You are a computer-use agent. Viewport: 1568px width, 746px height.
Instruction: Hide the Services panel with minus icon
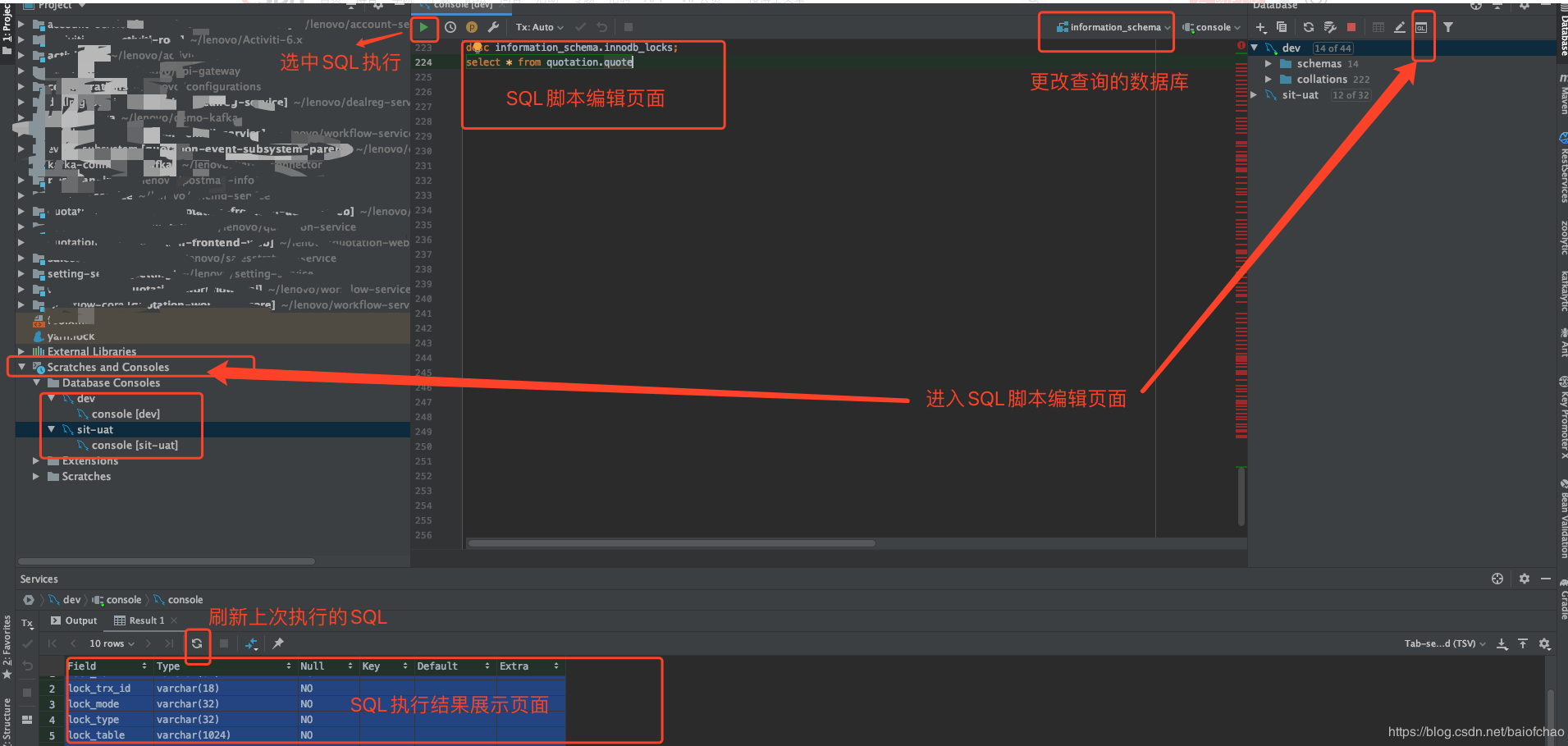click(1546, 579)
